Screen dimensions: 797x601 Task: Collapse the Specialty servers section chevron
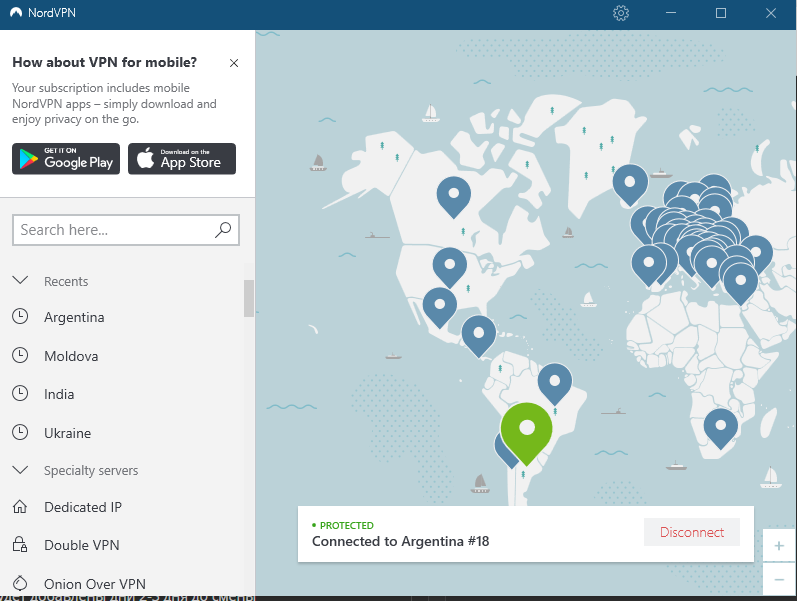(20, 469)
